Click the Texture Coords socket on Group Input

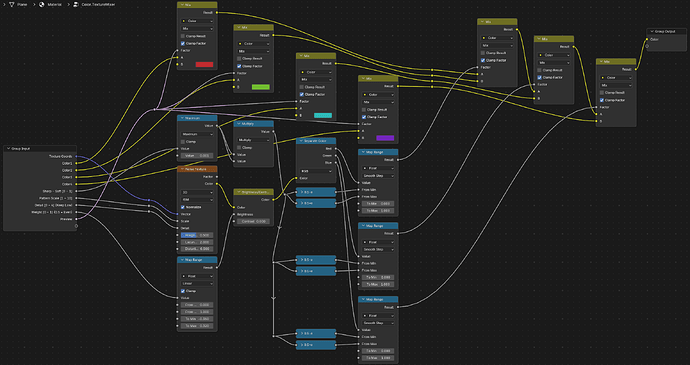click(x=76, y=156)
